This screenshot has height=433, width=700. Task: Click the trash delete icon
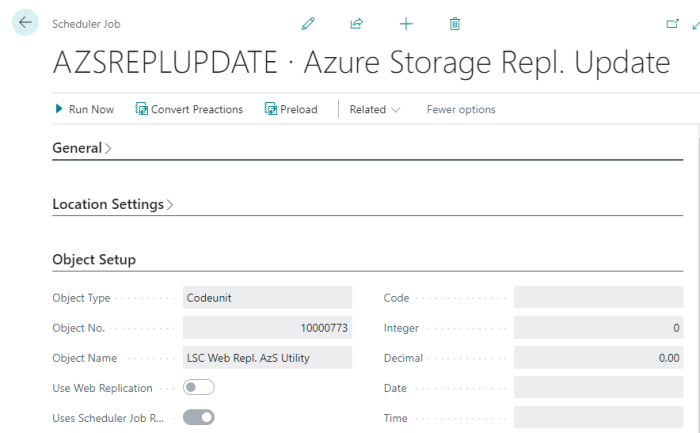point(455,23)
